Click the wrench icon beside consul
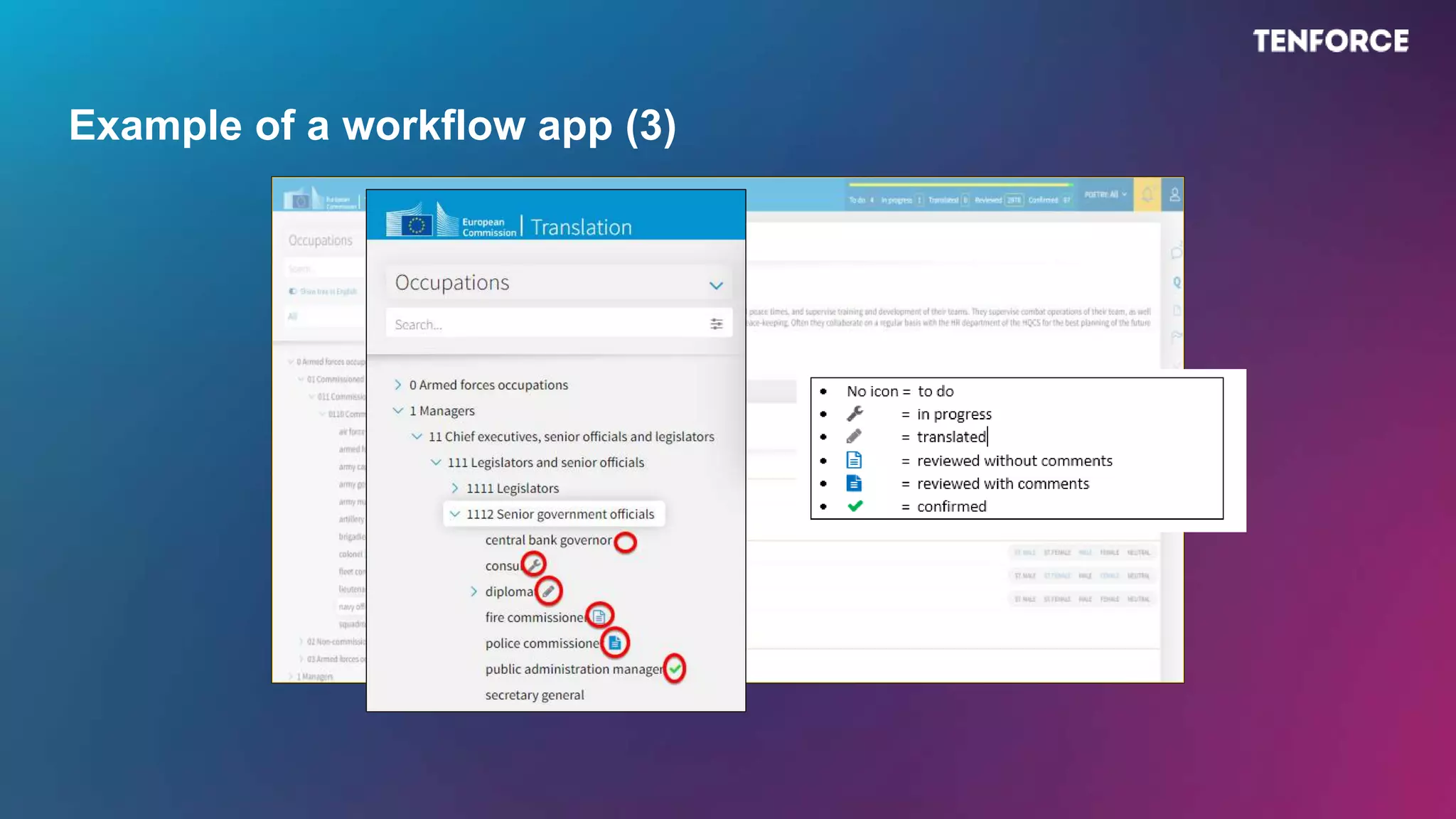This screenshot has width=1456, height=819. point(534,564)
